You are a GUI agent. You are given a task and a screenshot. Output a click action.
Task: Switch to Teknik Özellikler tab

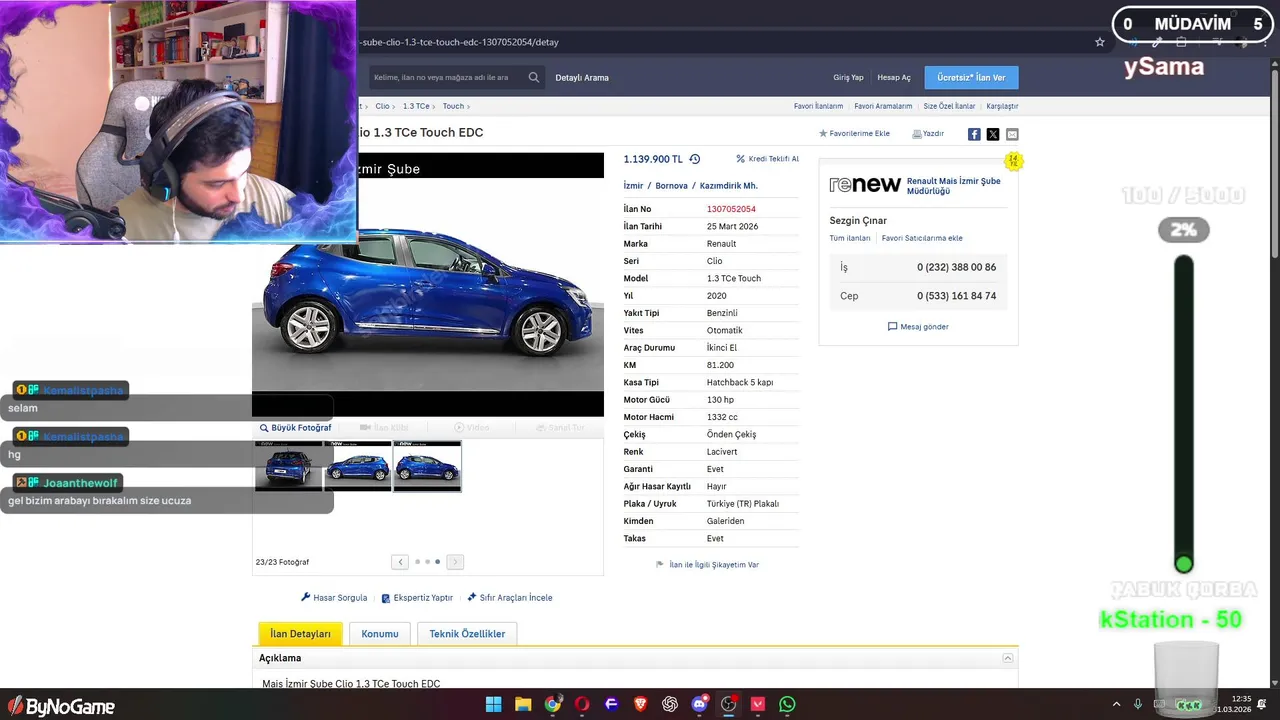pos(467,634)
